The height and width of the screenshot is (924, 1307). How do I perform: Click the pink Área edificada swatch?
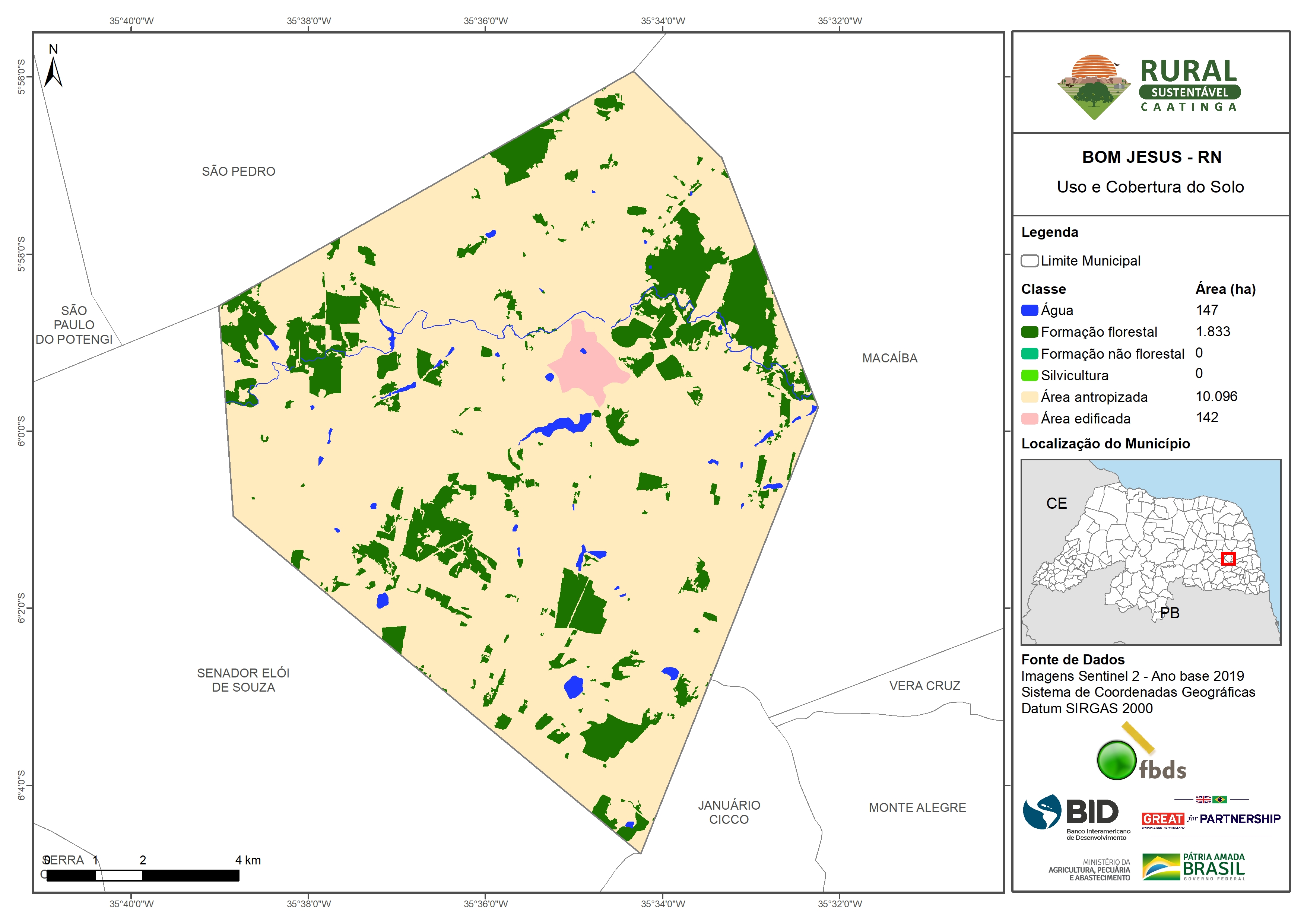click(x=1029, y=419)
